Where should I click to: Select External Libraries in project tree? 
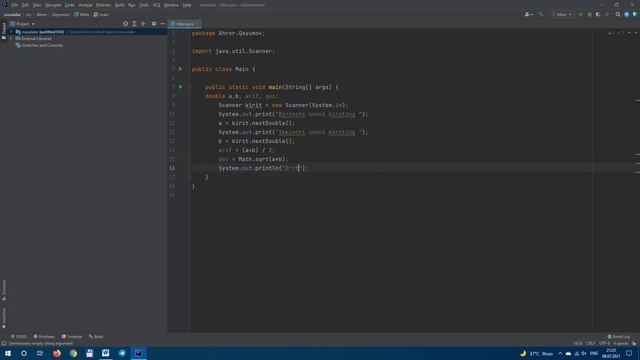coord(33,38)
